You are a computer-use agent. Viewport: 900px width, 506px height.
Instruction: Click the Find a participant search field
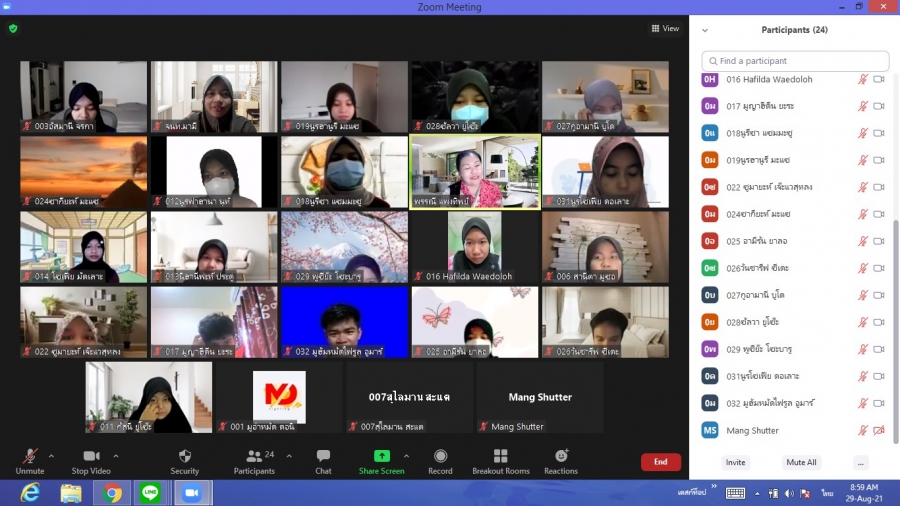[x=795, y=61]
